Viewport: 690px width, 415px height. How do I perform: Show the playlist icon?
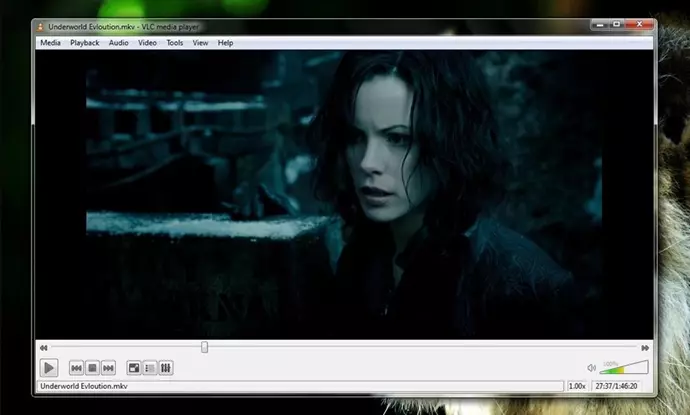point(150,368)
